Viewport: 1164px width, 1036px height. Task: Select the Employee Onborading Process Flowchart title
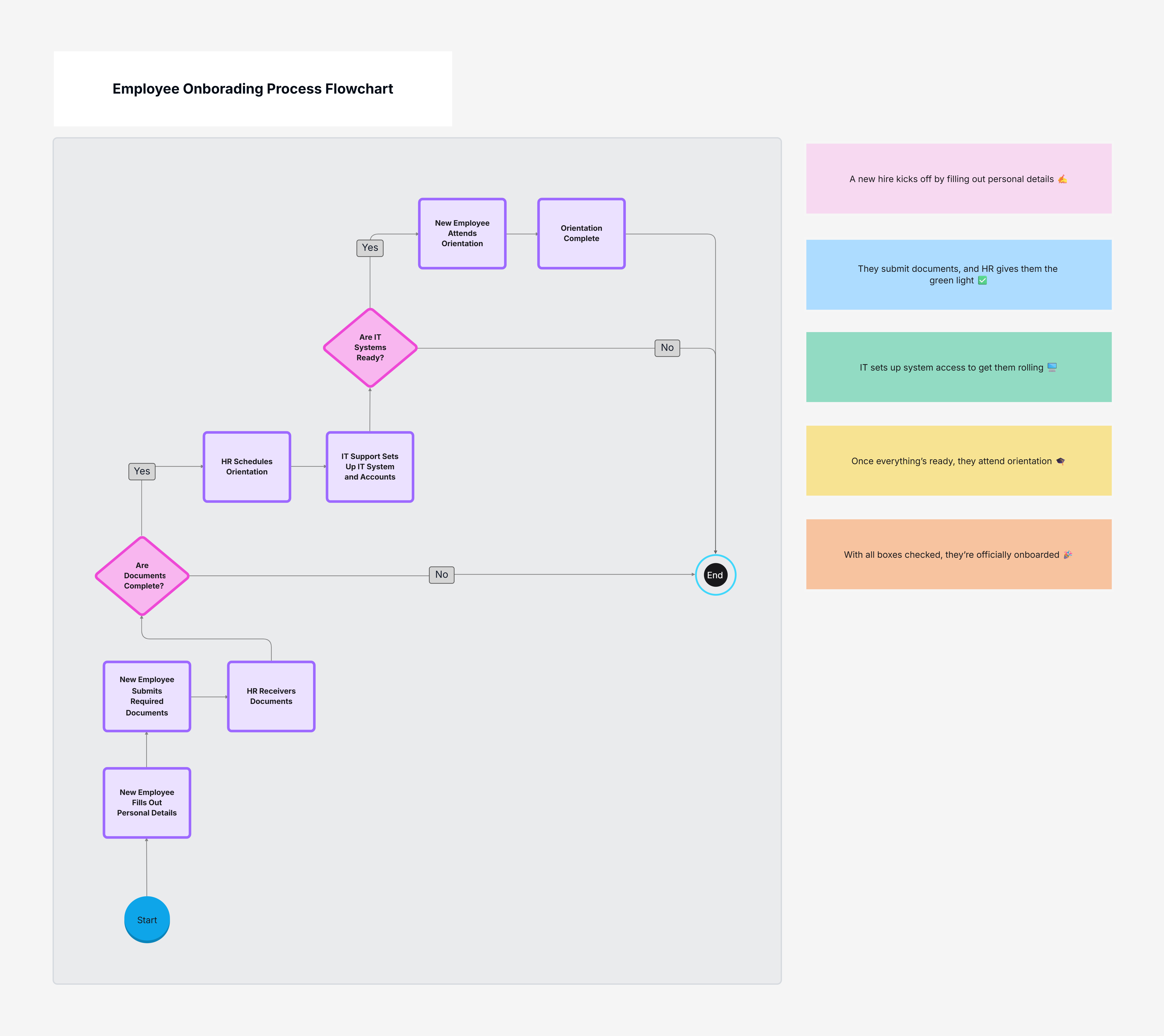click(x=253, y=89)
